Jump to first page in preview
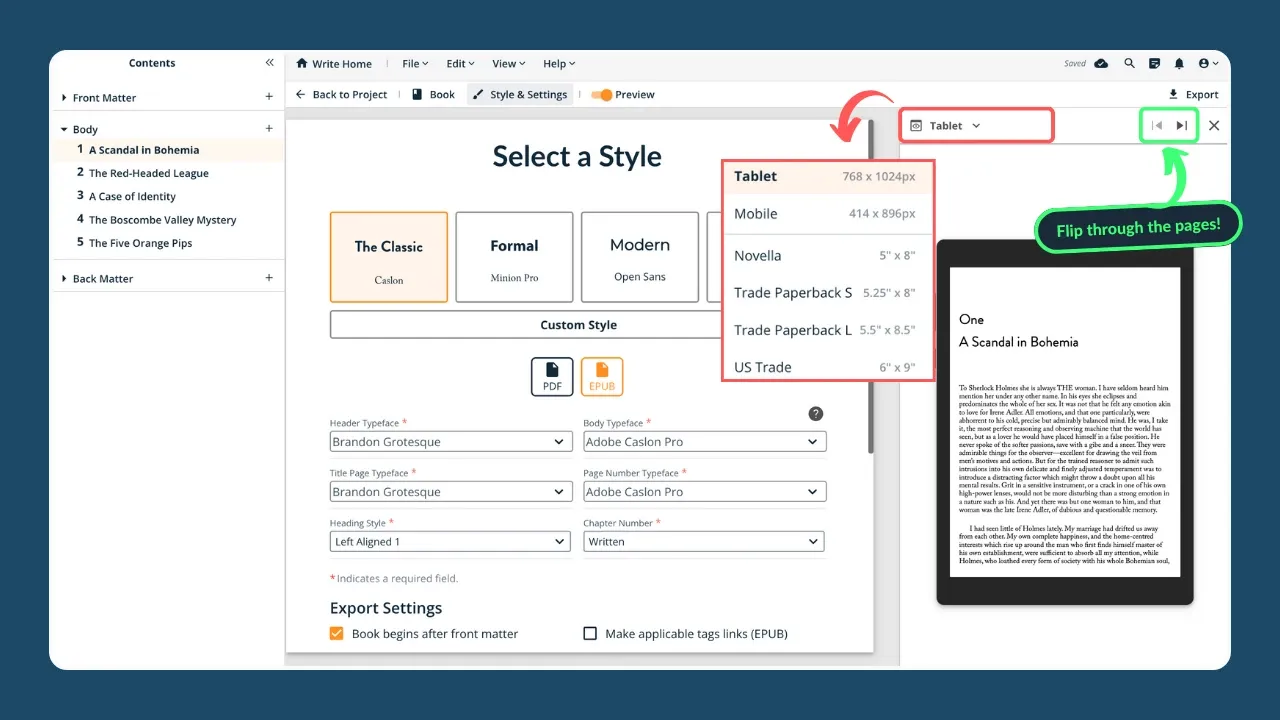The width and height of the screenshot is (1280, 720). coord(1157,126)
